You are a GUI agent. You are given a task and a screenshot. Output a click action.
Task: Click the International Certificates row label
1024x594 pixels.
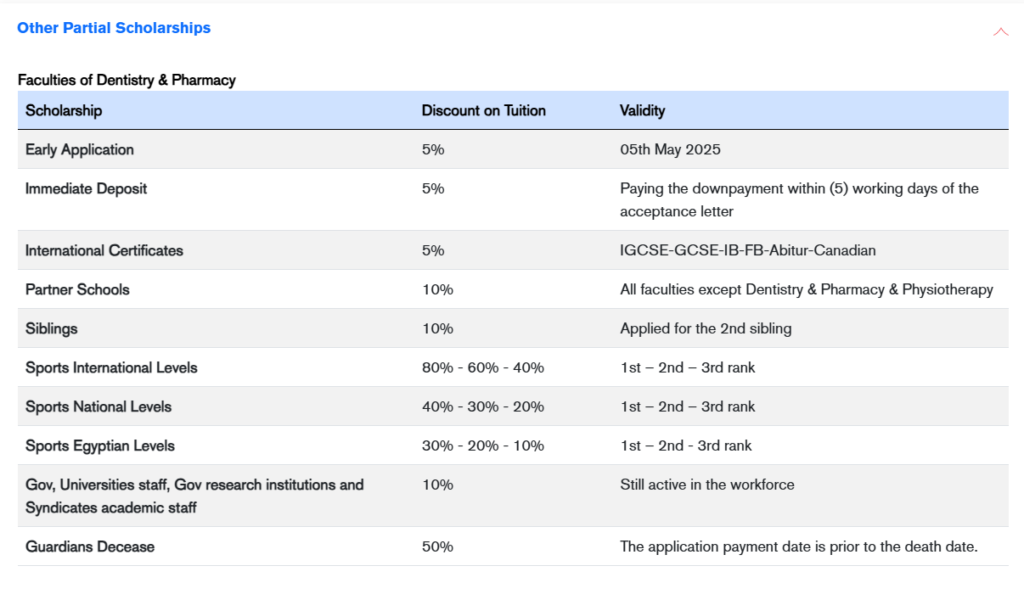click(x=104, y=251)
